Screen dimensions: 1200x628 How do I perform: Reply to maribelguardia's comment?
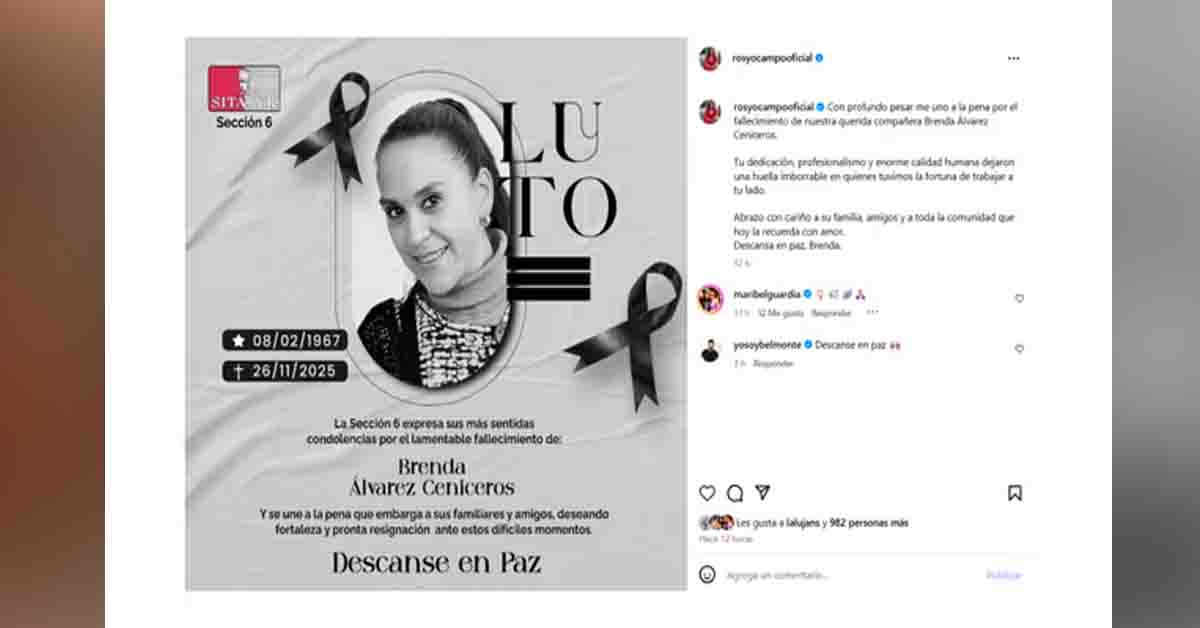831,313
